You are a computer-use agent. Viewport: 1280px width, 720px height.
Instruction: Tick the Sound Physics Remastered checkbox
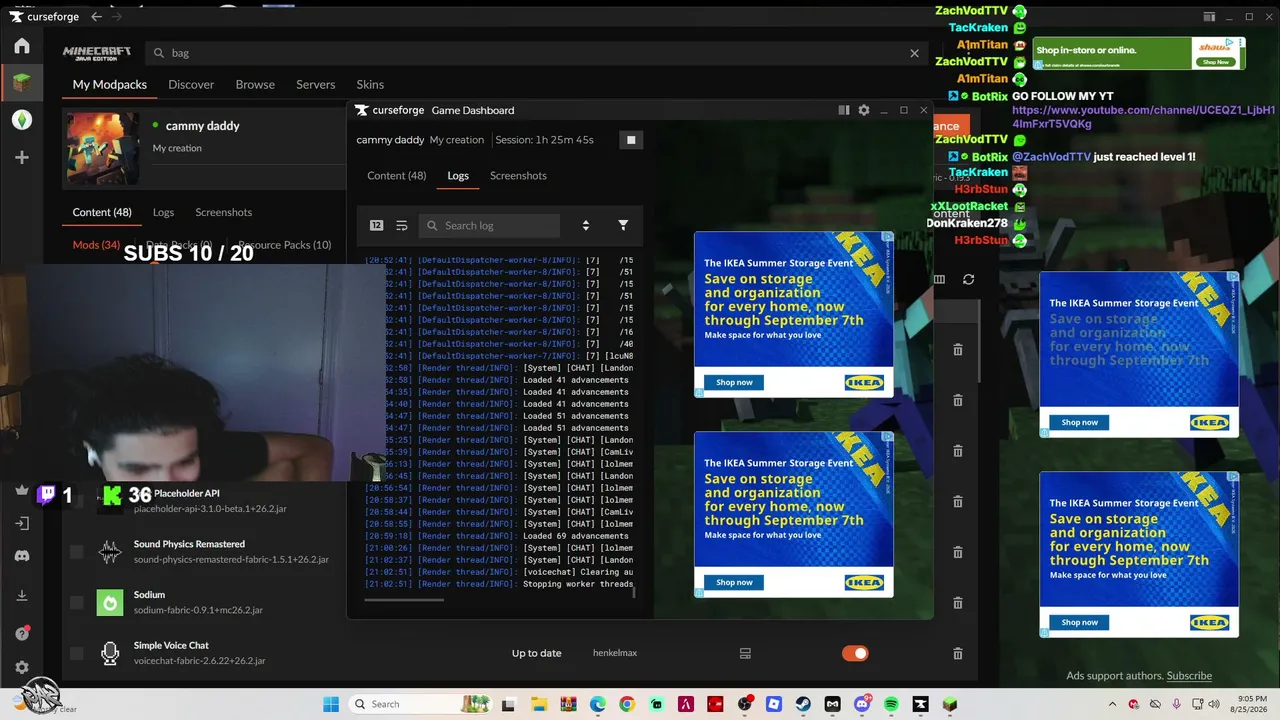click(77, 551)
